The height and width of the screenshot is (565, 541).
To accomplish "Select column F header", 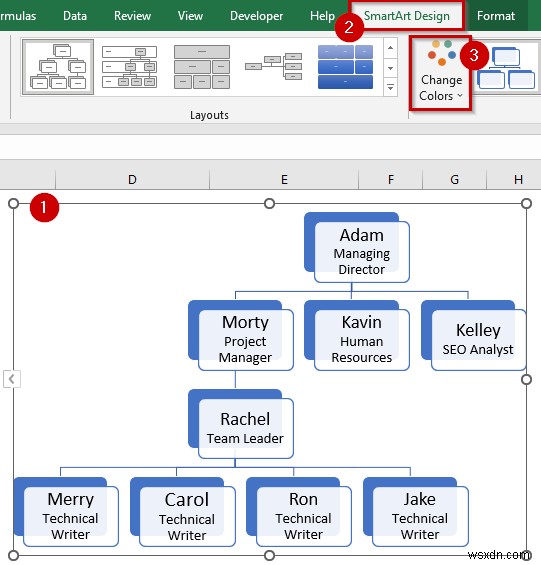I will [390, 179].
